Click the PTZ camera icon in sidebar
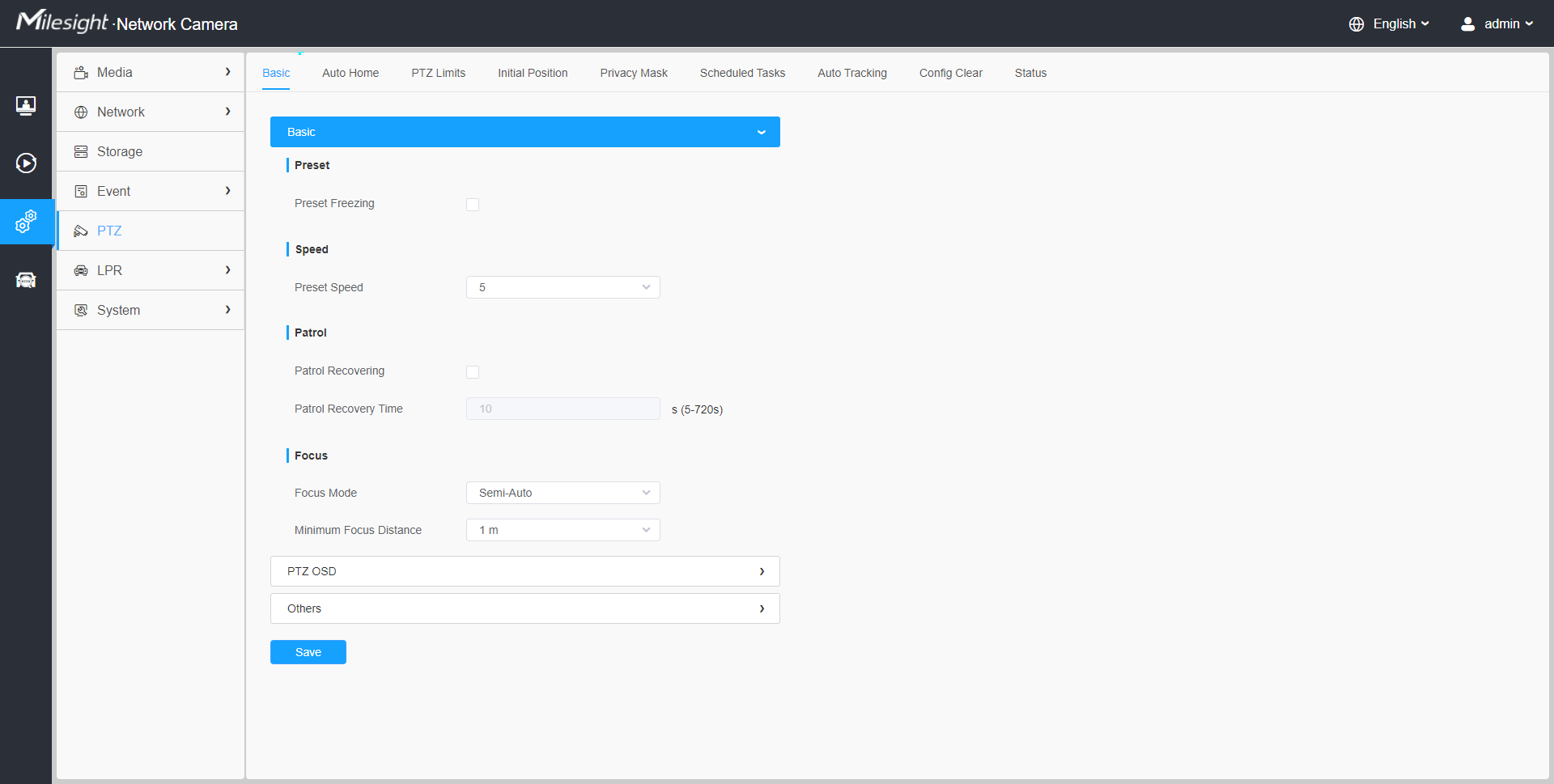1554x784 pixels. click(81, 231)
